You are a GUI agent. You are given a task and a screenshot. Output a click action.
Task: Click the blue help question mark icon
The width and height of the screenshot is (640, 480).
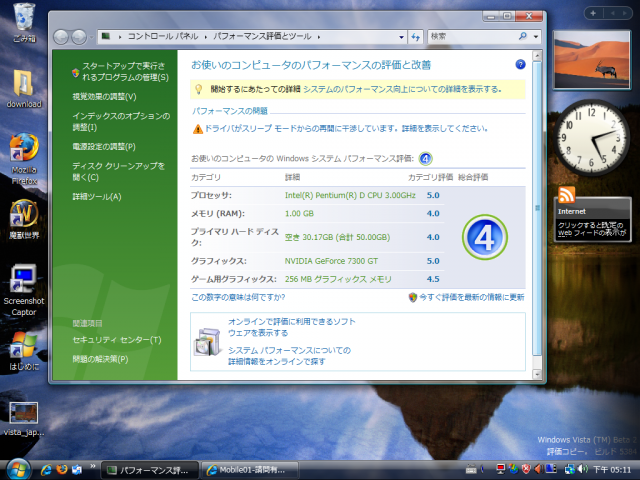click(520, 64)
